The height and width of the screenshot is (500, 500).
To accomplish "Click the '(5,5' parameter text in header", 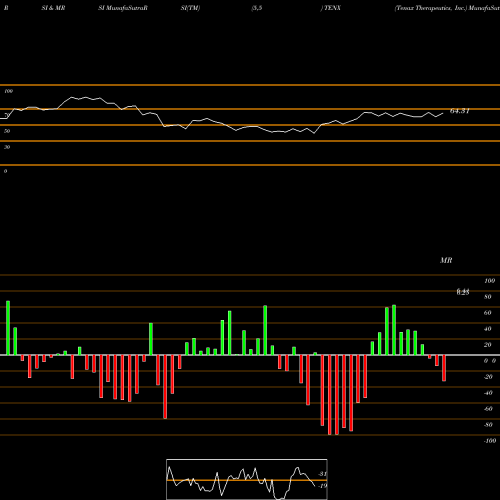I will coord(257,8).
